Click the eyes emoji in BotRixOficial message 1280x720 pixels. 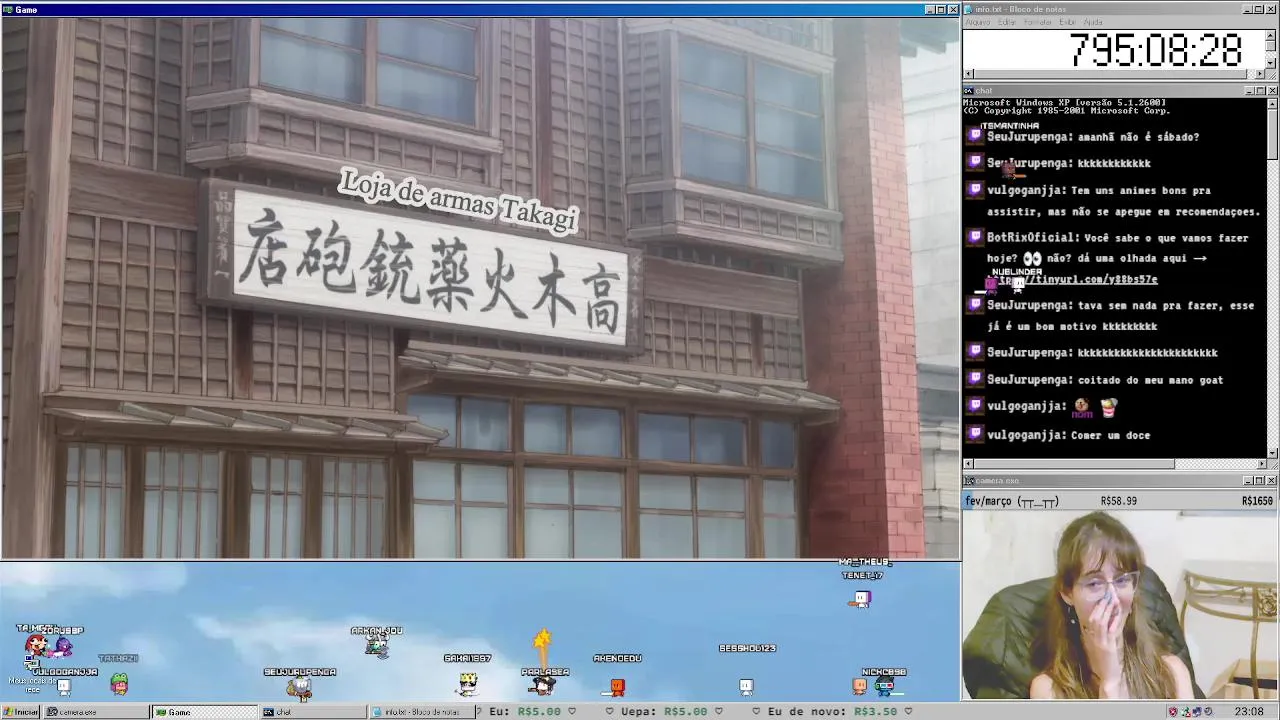coord(1032,258)
